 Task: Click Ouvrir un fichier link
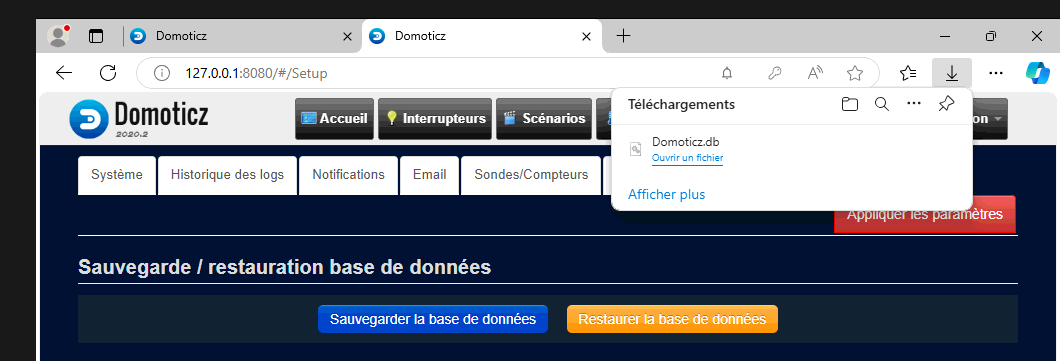click(688, 158)
